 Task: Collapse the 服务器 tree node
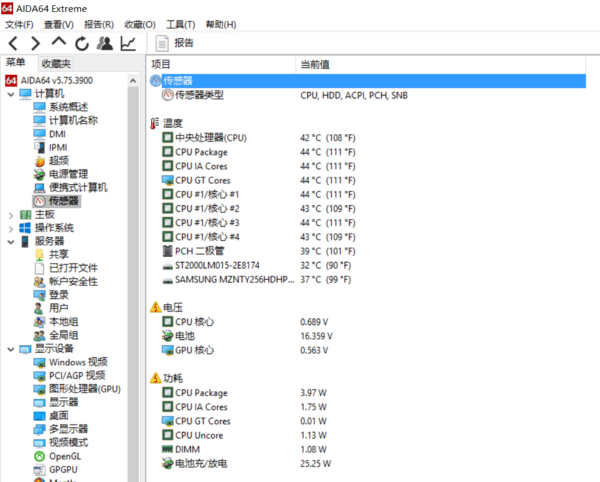(11, 242)
